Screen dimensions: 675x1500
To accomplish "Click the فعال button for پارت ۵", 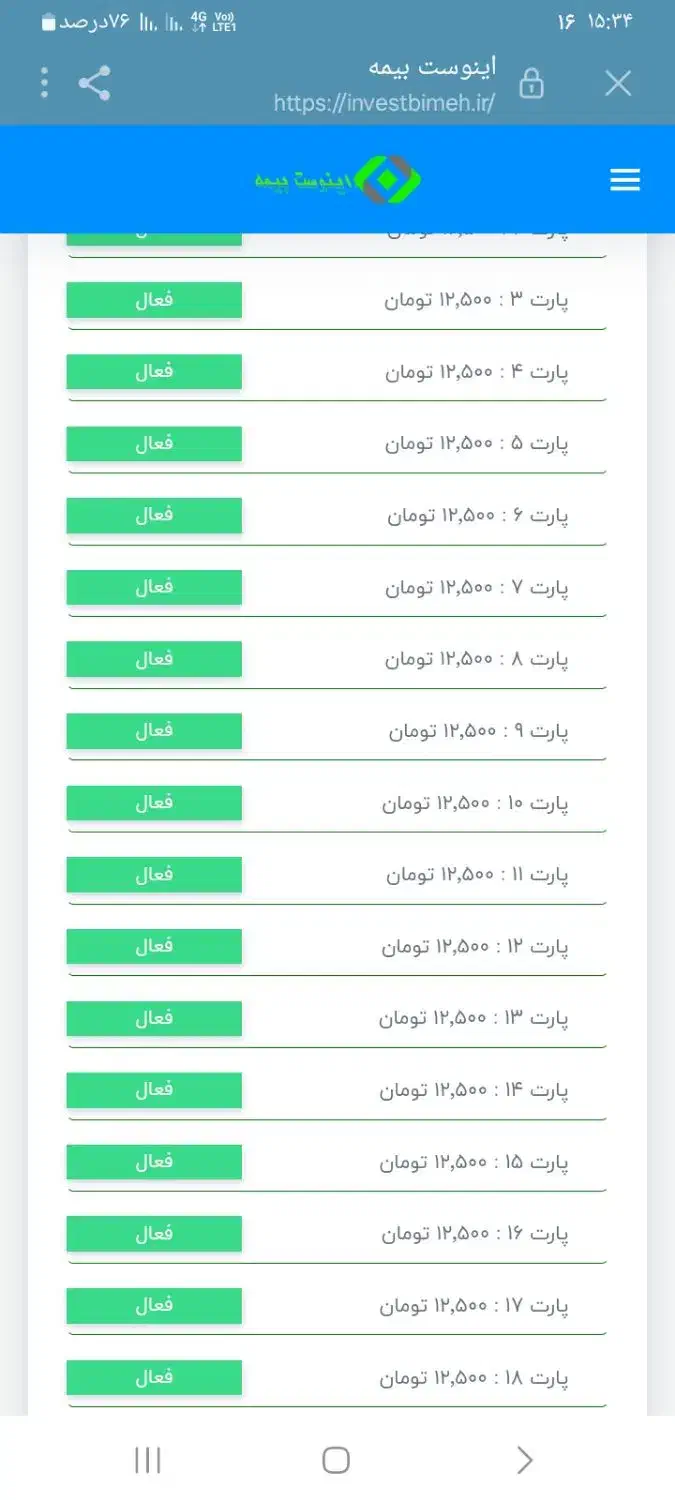I will click(154, 444).
